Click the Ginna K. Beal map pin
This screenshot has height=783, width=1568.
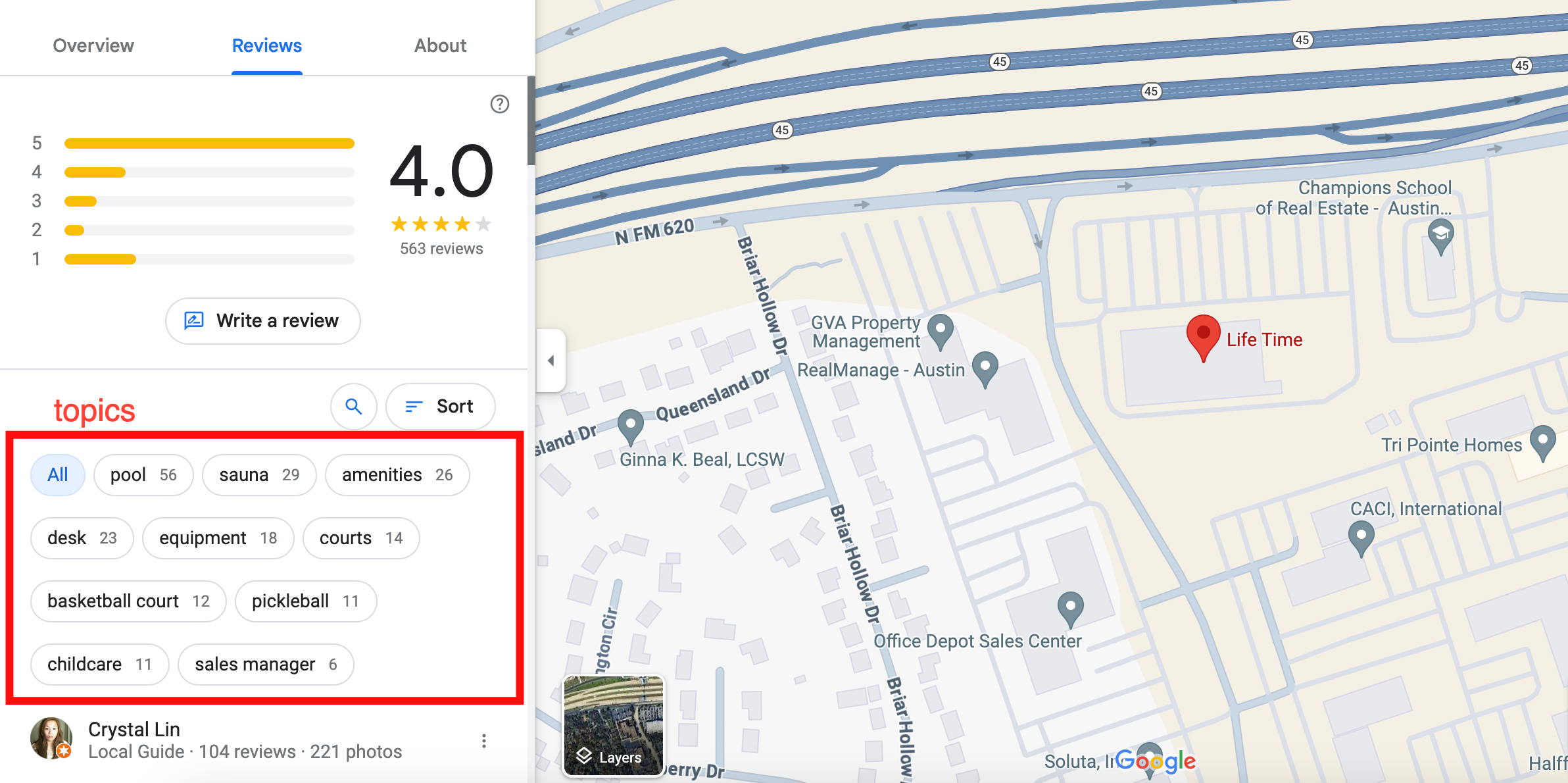631,424
